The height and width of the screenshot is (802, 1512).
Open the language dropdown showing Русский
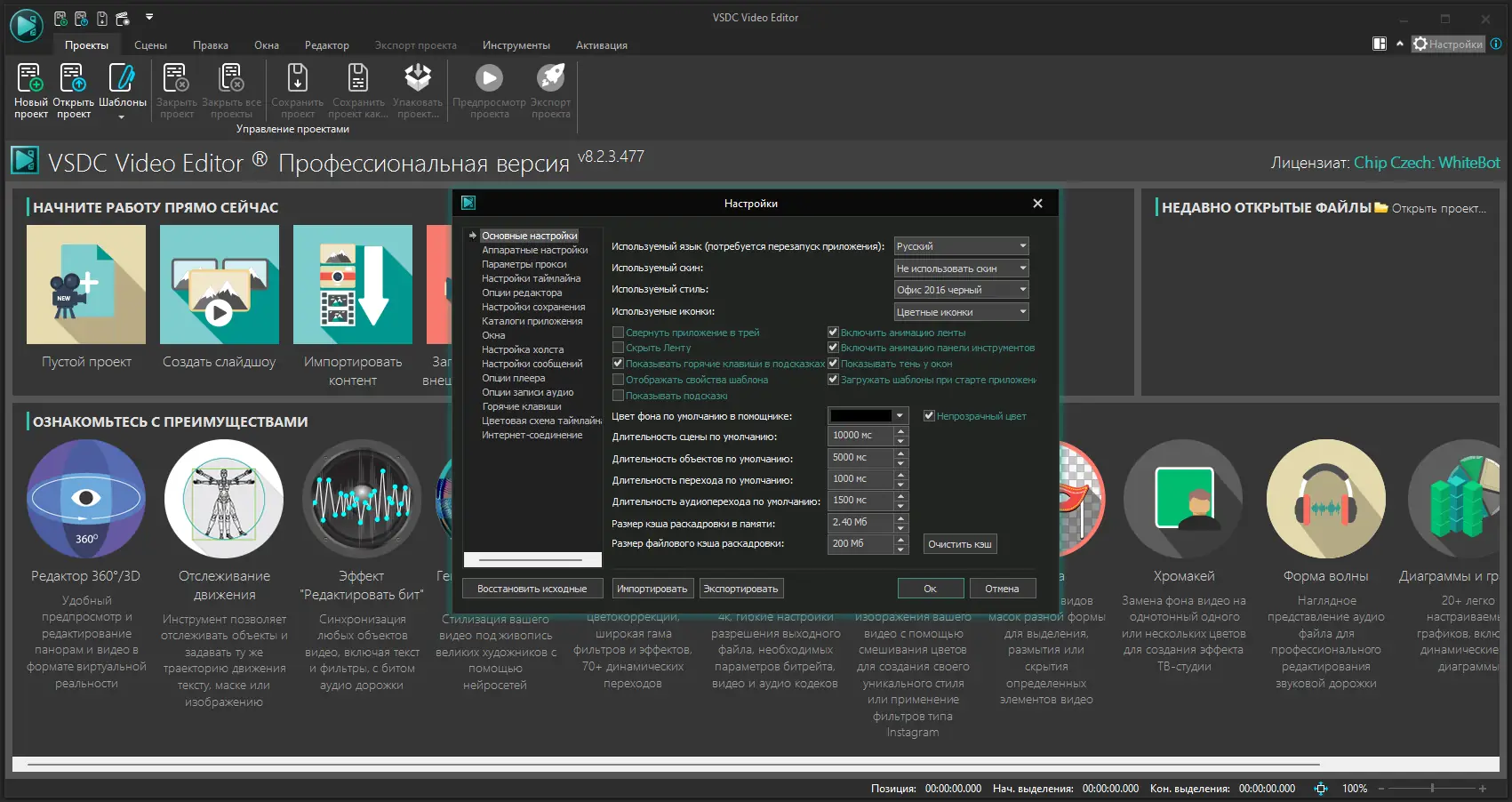(x=961, y=246)
